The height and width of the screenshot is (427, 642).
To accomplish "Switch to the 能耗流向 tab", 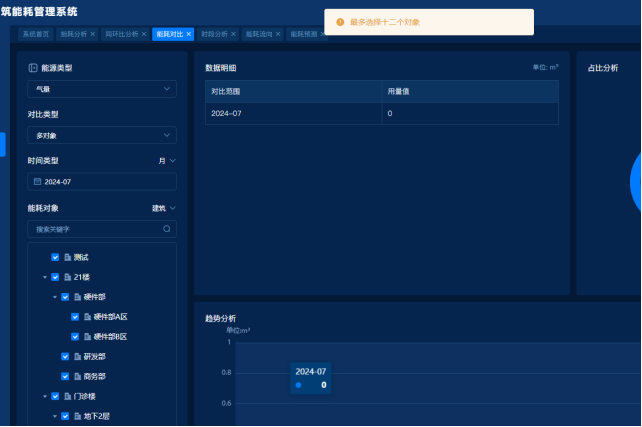I will point(259,34).
